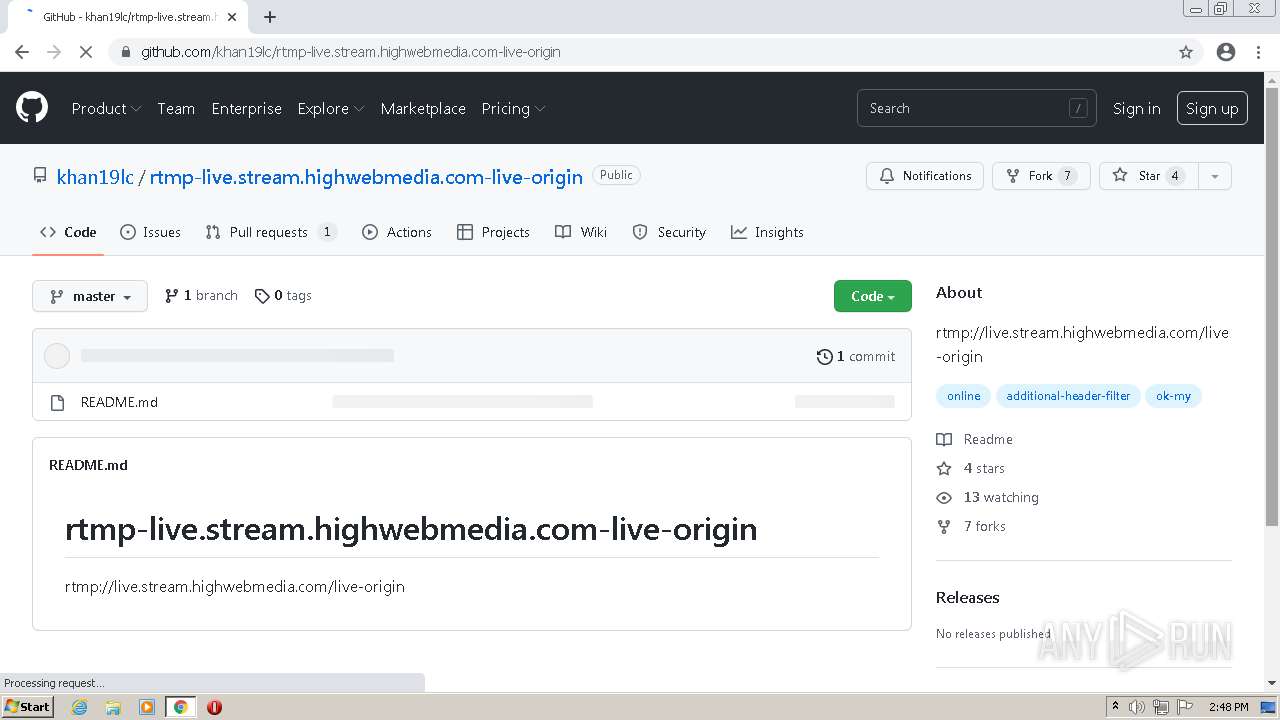Image resolution: width=1280 pixels, height=720 pixels.
Task: Click the red stop taskbar icon
Action: pyautogui.click(x=214, y=707)
